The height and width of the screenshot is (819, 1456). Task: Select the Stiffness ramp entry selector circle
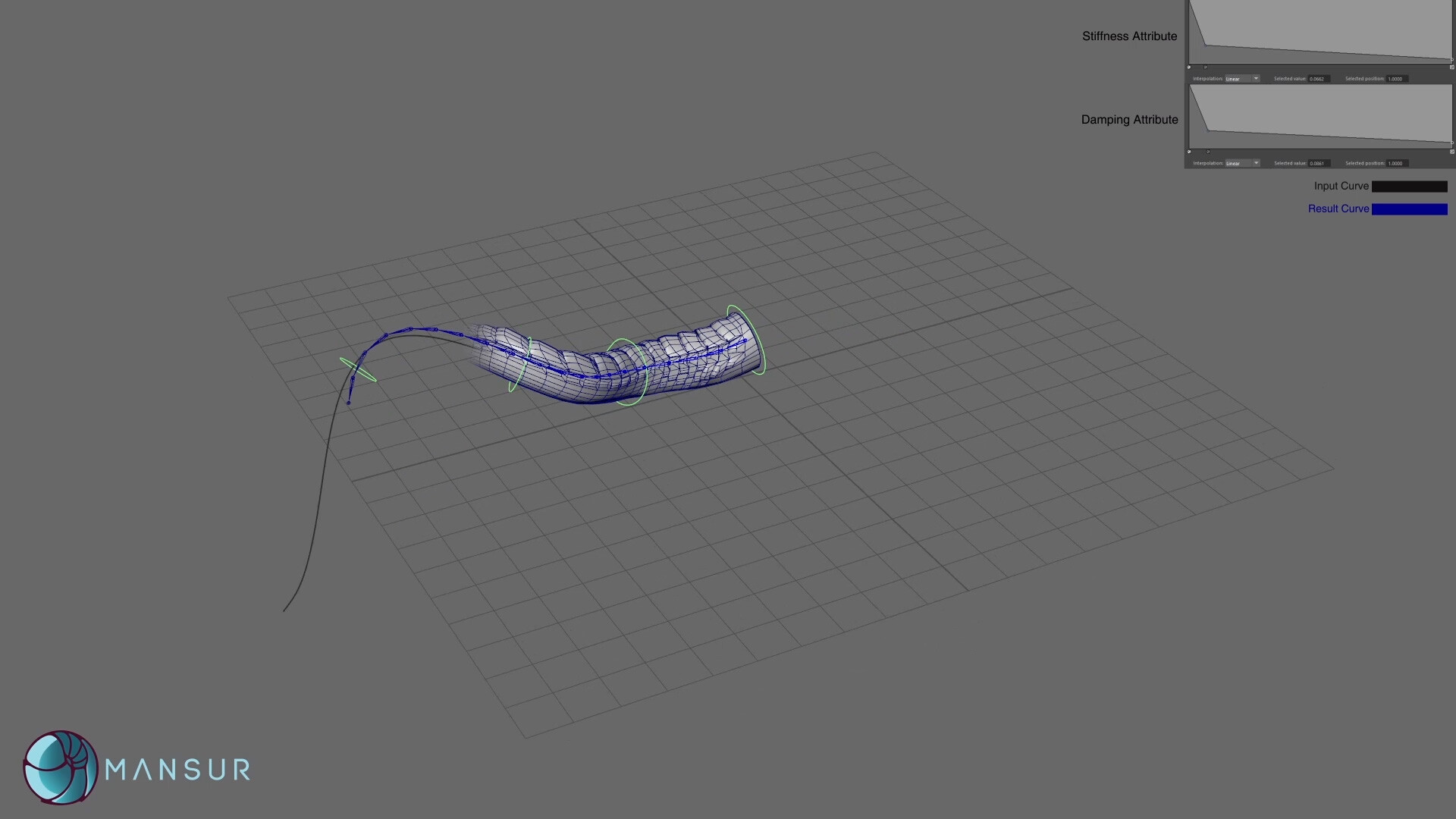(1206, 67)
